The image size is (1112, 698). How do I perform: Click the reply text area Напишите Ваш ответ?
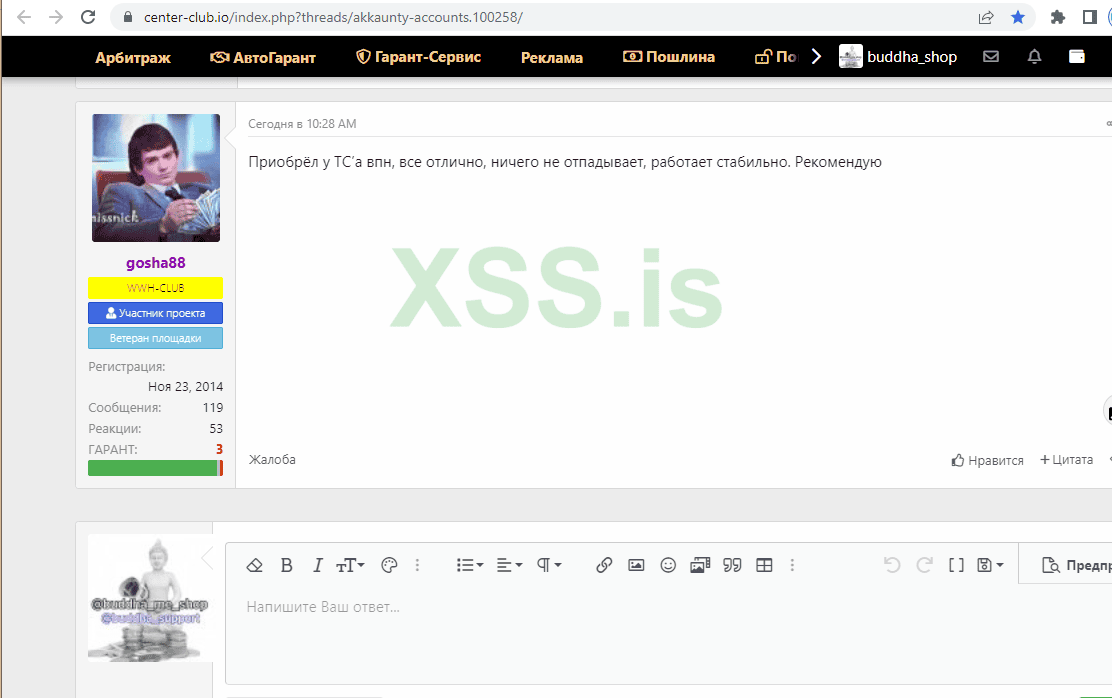[669, 635]
